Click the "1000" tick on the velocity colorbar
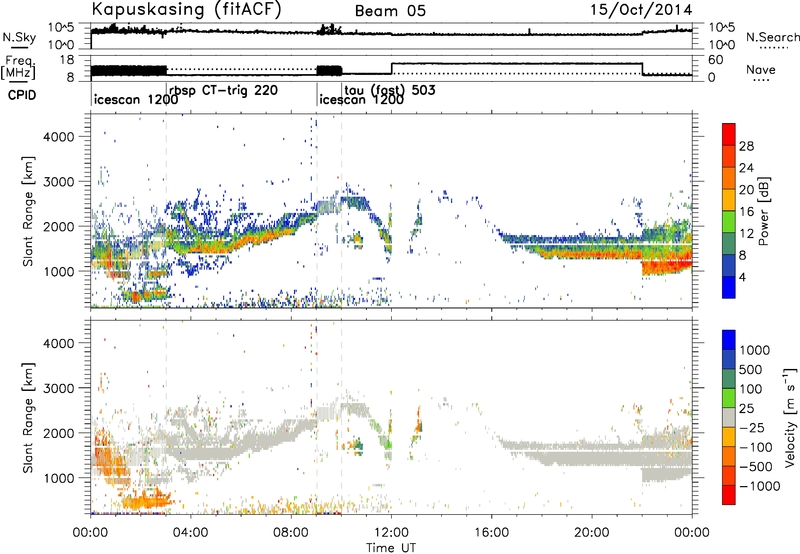The width and height of the screenshot is (800, 554). coord(755,350)
